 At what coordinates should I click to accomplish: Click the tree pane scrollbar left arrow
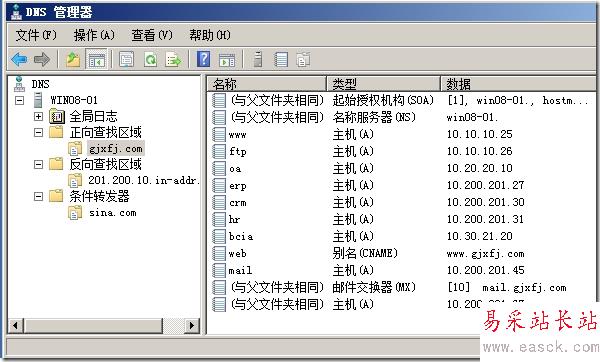point(15,326)
